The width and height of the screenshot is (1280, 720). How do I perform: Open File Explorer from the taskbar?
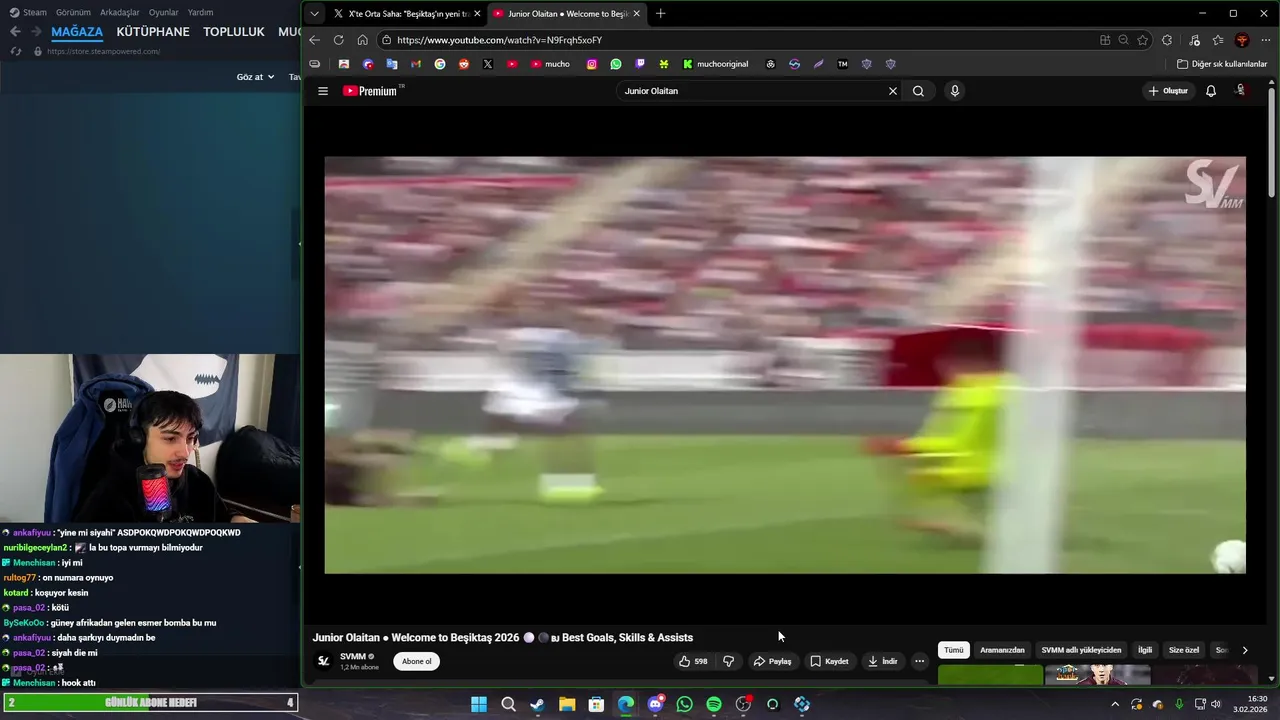pyautogui.click(x=567, y=704)
